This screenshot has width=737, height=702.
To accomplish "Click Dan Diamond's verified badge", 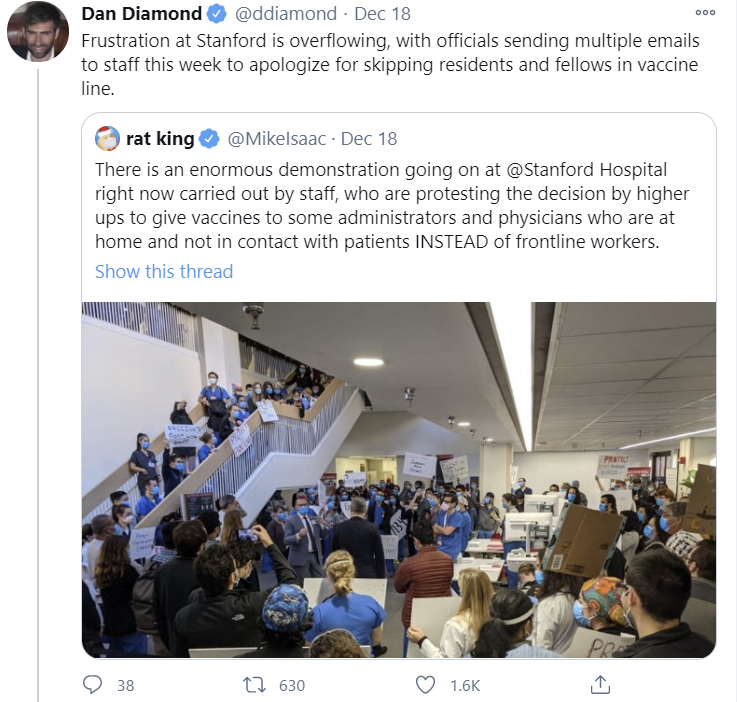I will [x=217, y=14].
